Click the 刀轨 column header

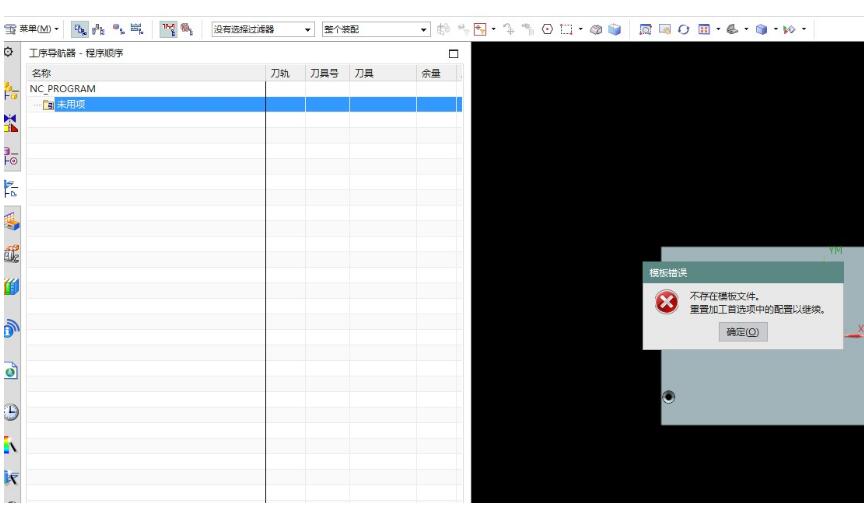pyautogui.click(x=281, y=73)
